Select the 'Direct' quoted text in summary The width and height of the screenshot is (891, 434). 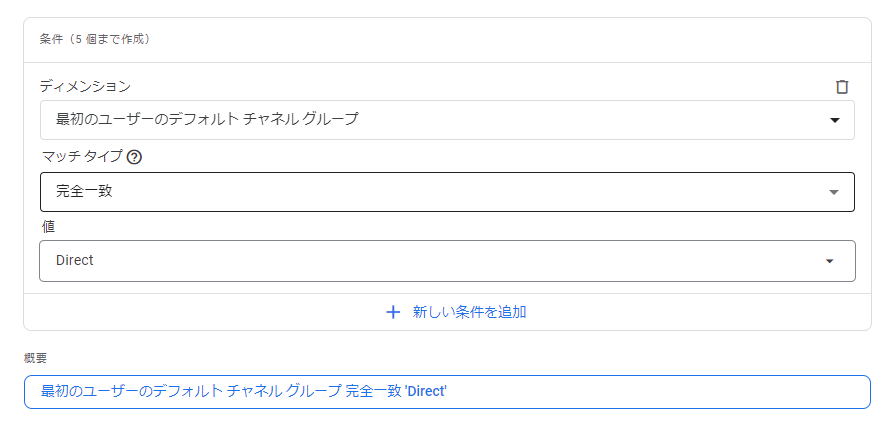coord(426,391)
